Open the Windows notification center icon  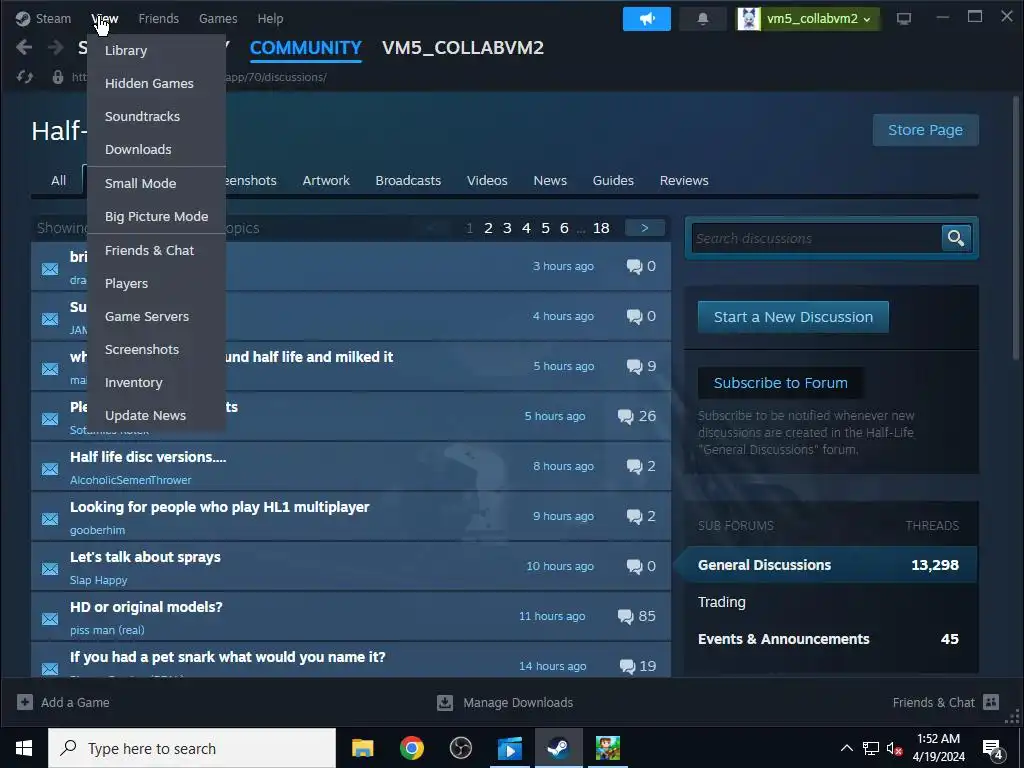coord(993,749)
